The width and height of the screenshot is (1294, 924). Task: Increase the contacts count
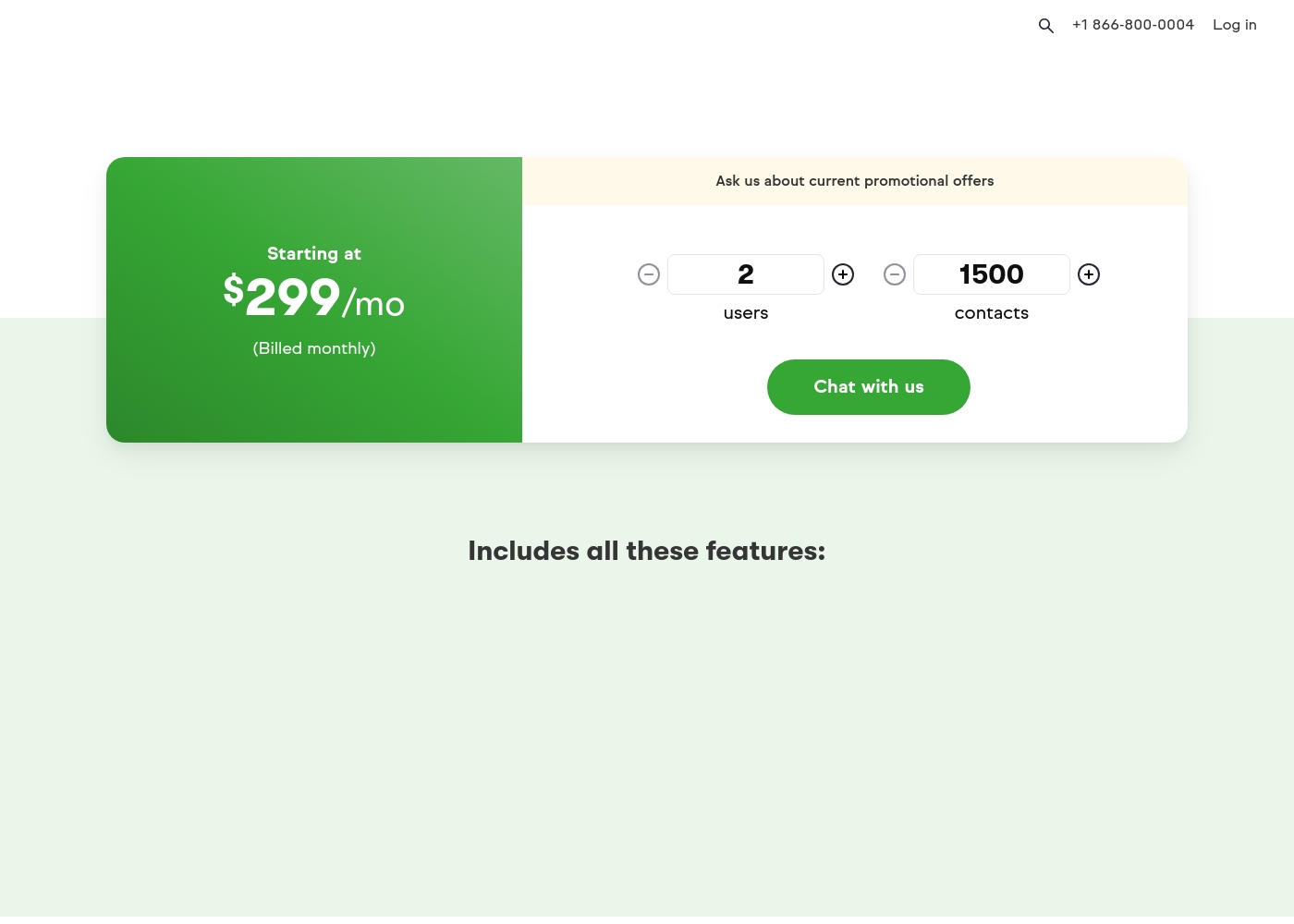[x=1089, y=274]
